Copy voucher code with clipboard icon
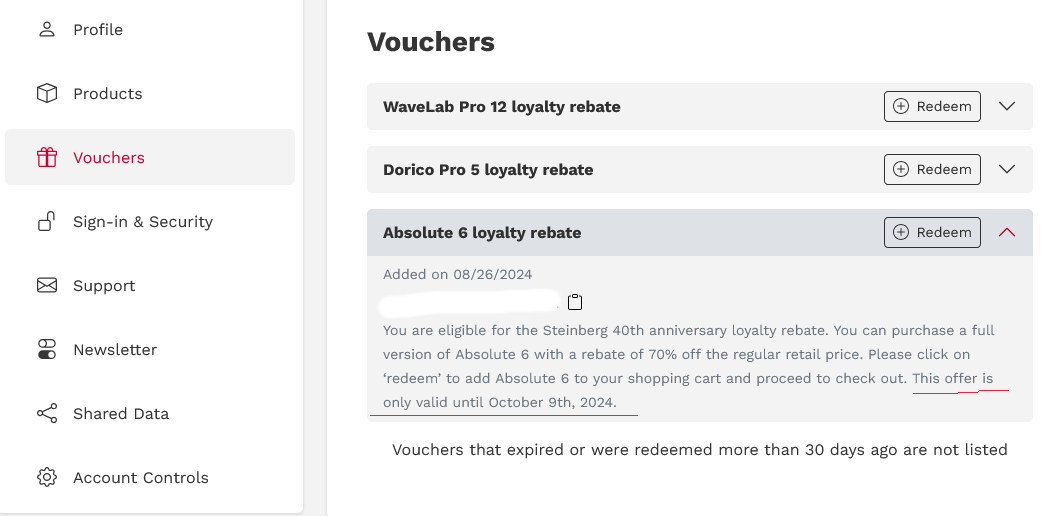 tap(575, 301)
